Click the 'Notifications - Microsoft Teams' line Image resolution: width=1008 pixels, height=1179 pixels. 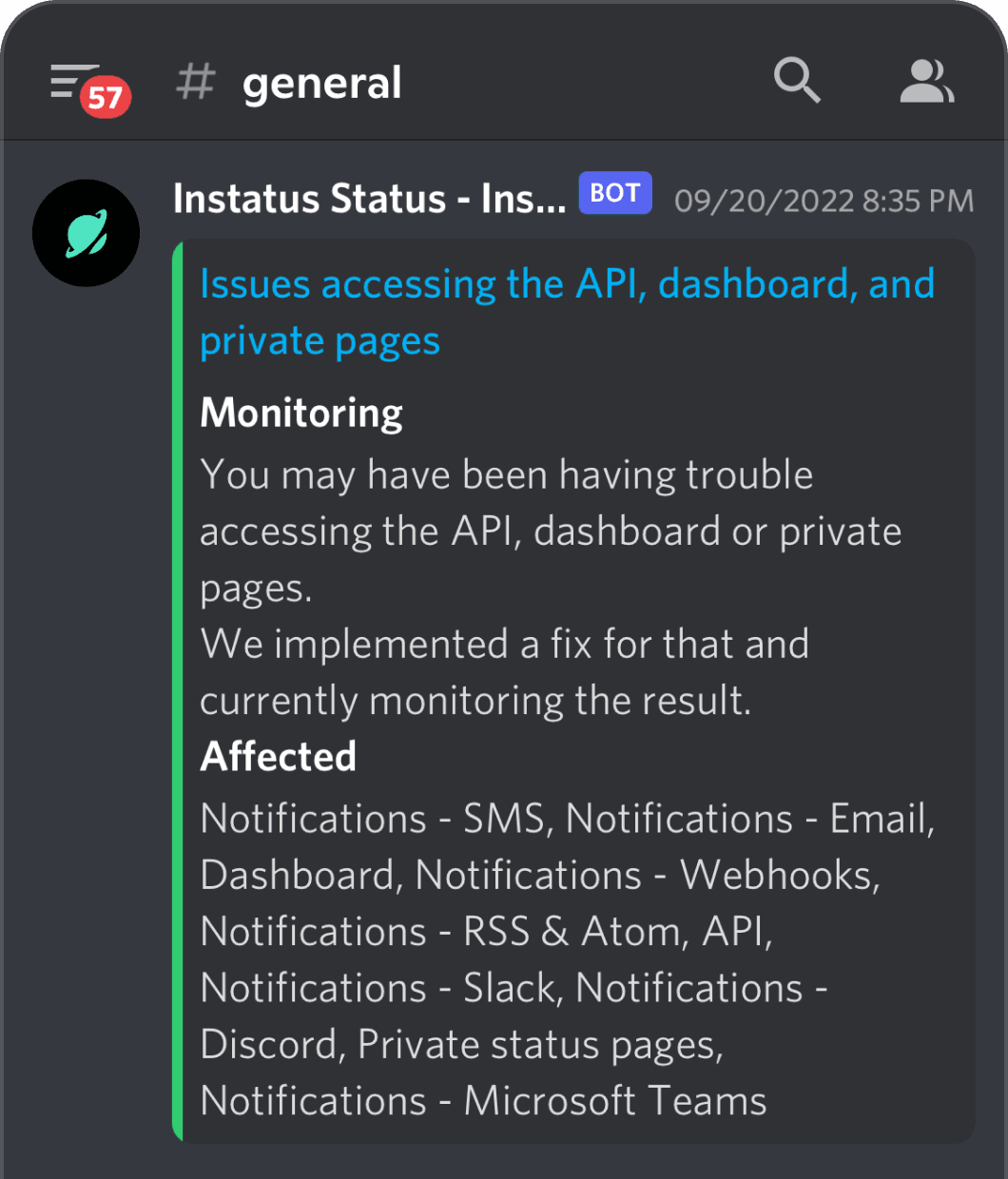coord(483,1101)
